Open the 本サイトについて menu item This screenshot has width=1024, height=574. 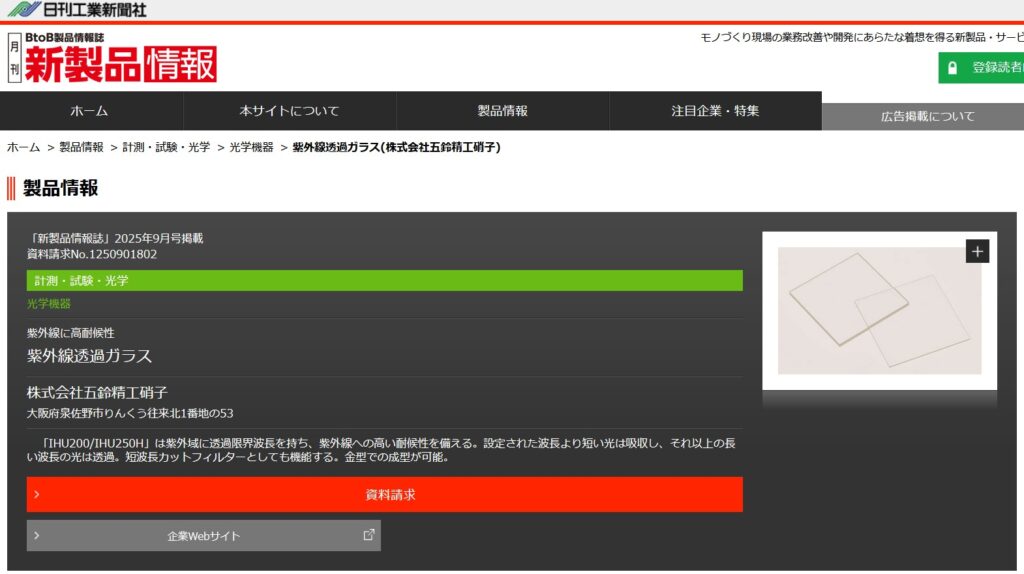289,111
